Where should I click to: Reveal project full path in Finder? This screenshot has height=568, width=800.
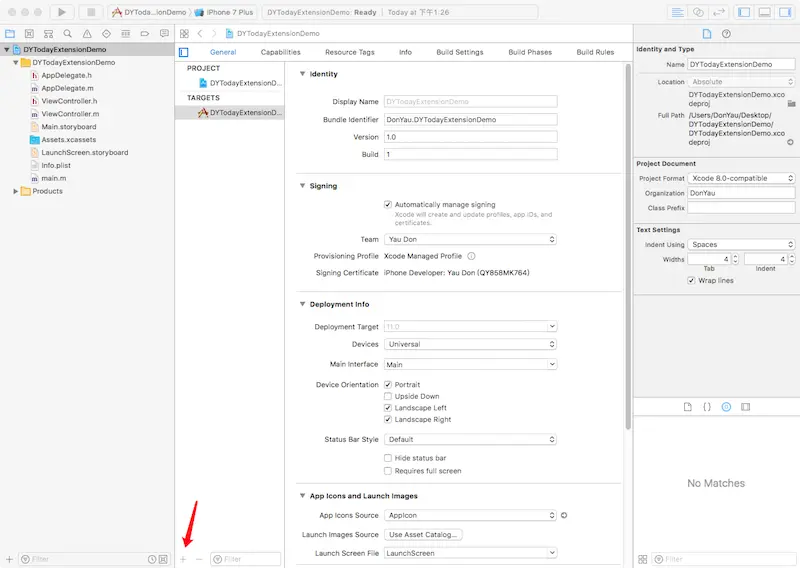(790, 142)
